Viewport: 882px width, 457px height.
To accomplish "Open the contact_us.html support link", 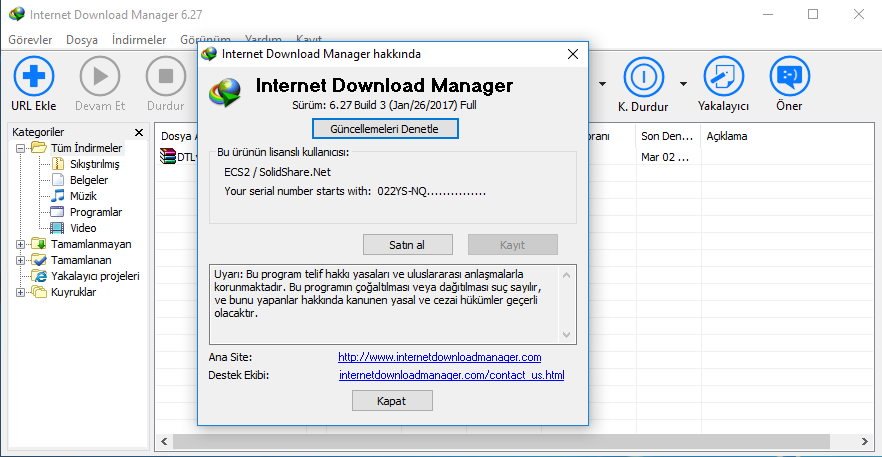I will [x=452, y=375].
